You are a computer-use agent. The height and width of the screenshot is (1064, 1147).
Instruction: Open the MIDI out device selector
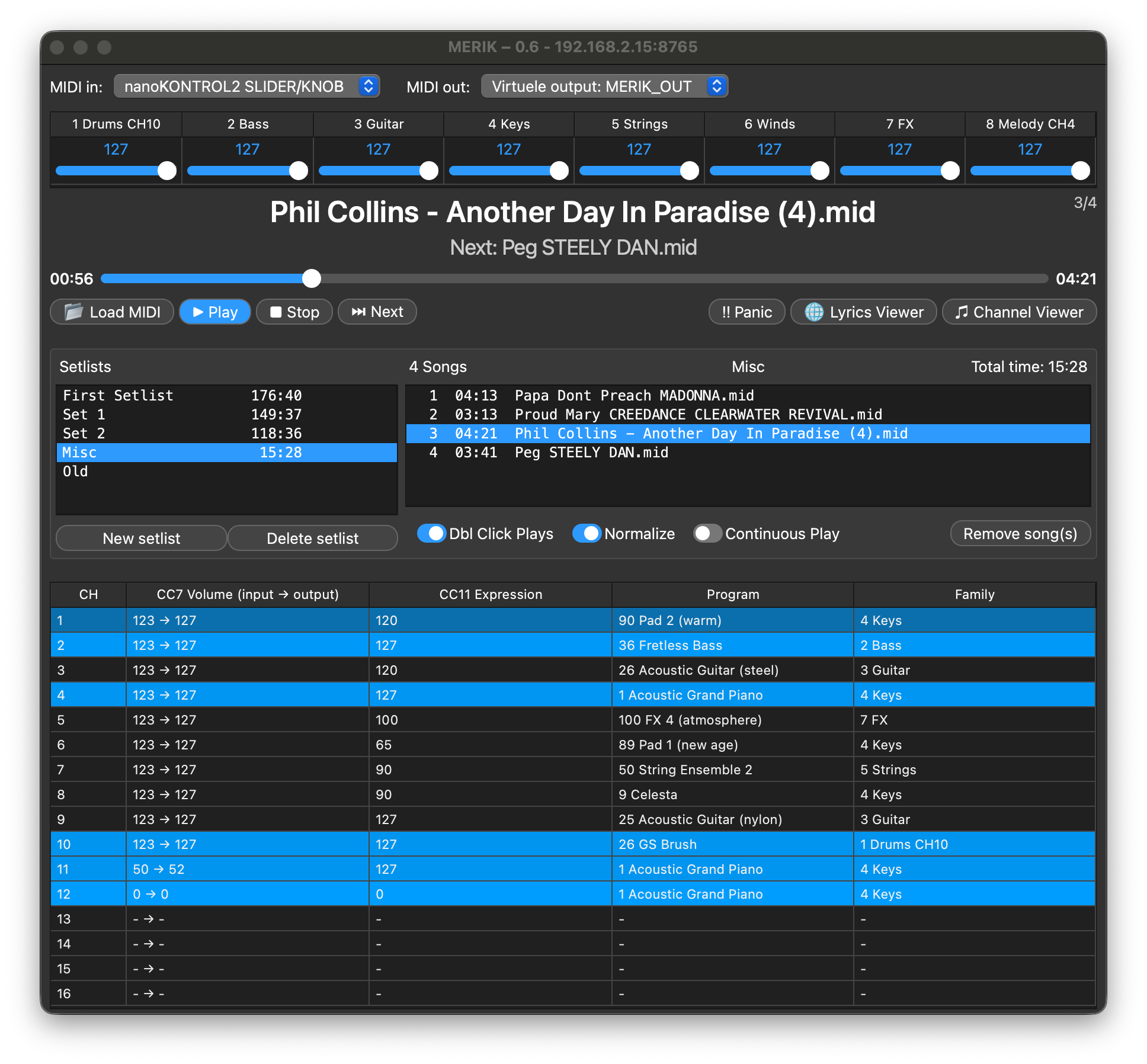[605, 86]
